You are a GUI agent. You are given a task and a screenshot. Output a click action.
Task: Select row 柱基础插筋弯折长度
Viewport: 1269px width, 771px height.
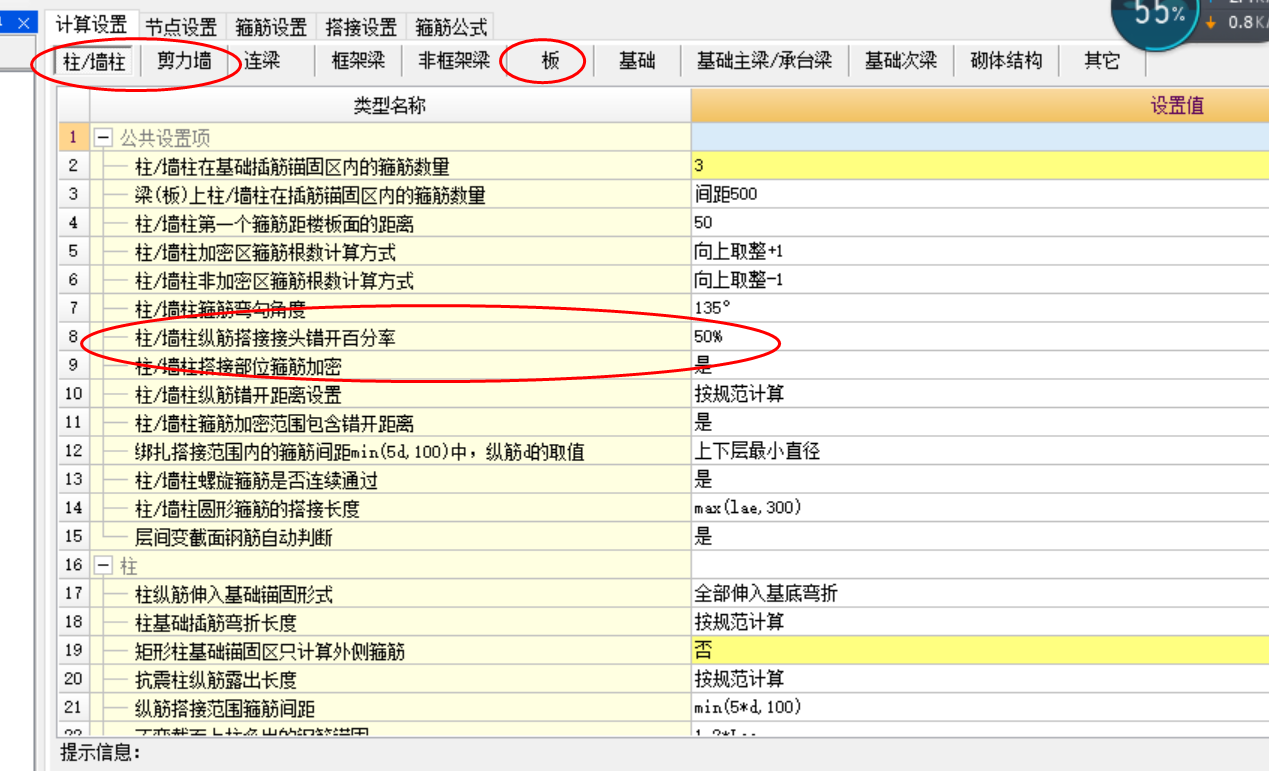tap(215, 623)
